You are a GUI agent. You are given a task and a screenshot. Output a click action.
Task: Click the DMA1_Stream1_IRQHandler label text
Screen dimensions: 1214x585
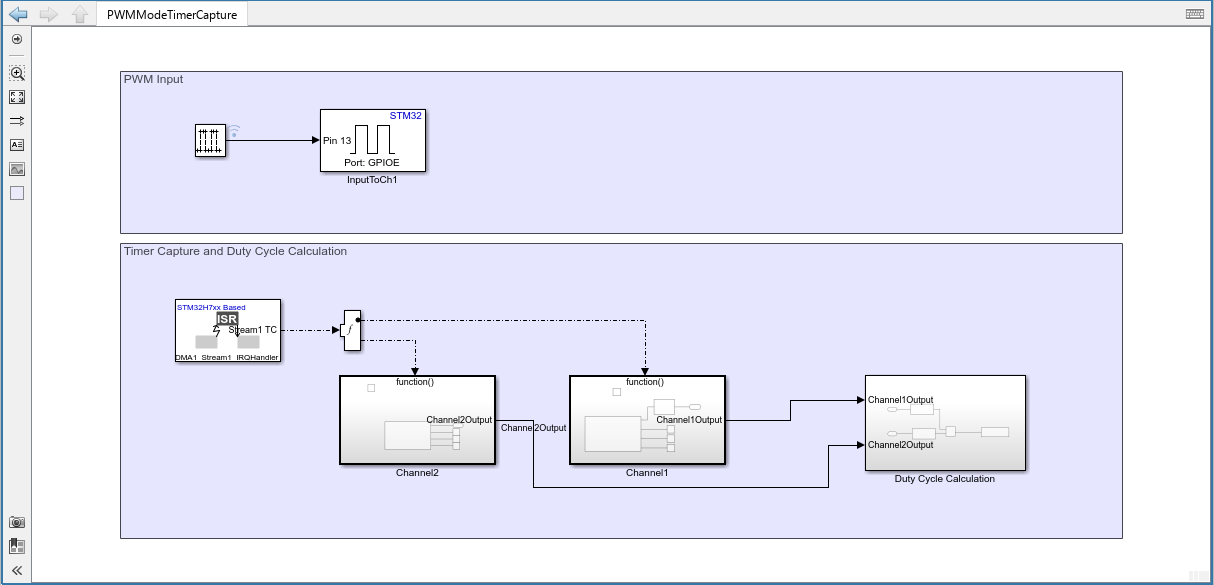click(x=227, y=356)
